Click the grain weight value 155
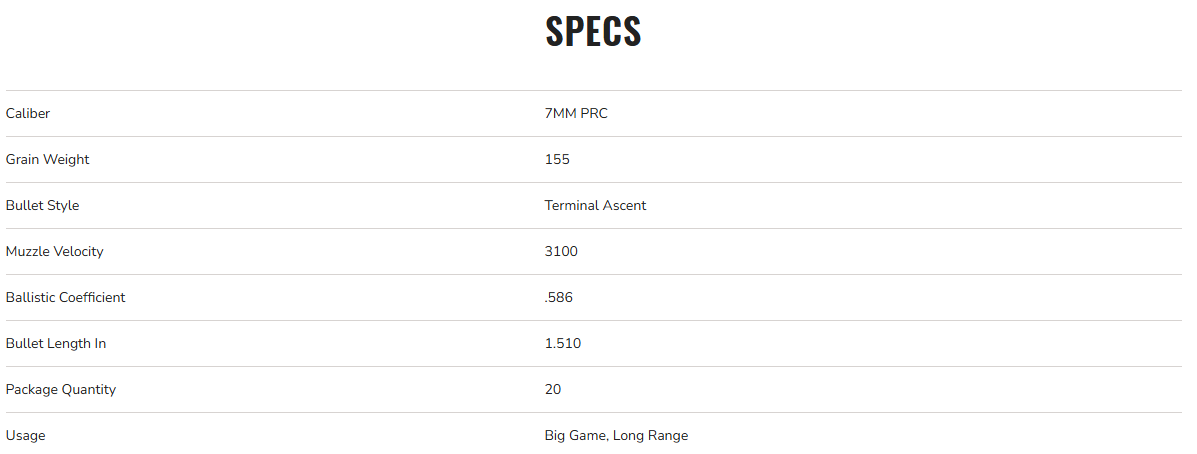The image size is (1197, 454). coord(557,160)
